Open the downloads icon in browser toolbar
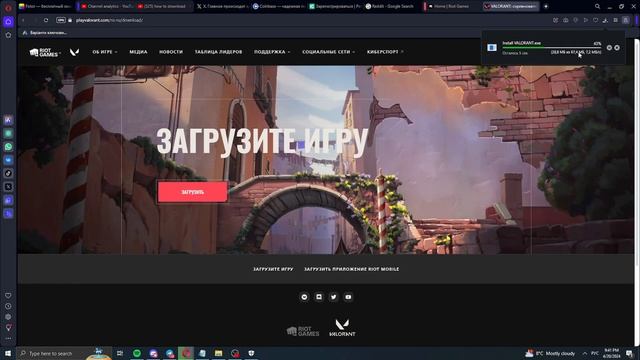Screen dimensions: 640x360 click(605, 20)
